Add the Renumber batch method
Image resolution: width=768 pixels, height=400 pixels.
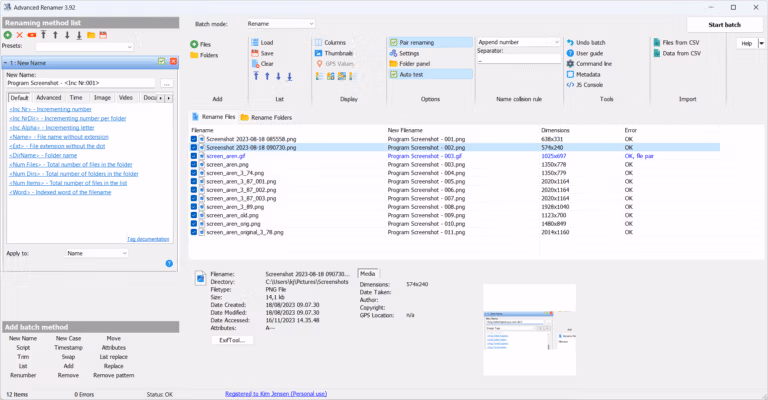coord(23,376)
